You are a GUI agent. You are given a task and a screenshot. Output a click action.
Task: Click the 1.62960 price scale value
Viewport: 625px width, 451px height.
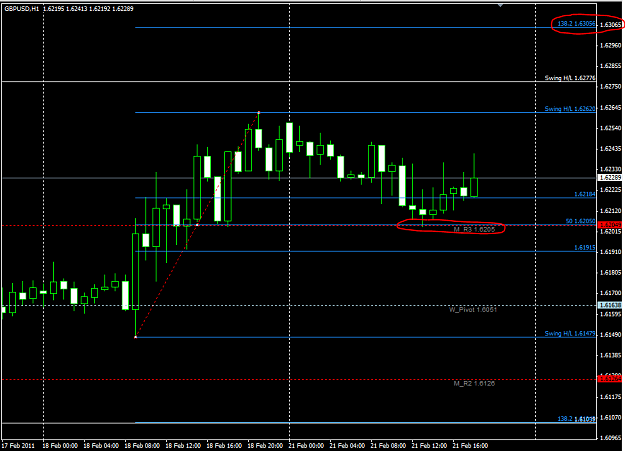[610, 45]
